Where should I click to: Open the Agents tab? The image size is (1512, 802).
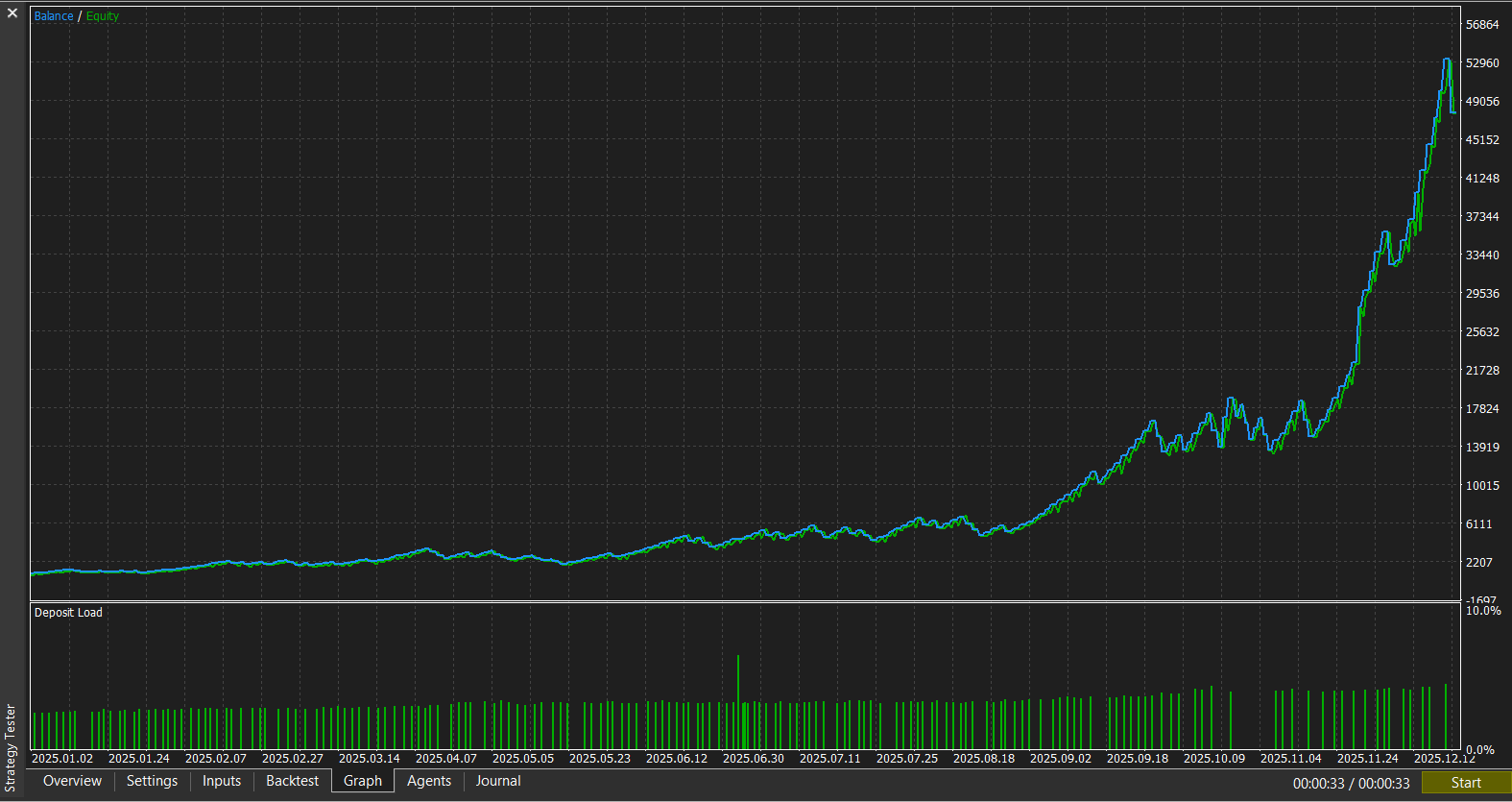click(429, 781)
